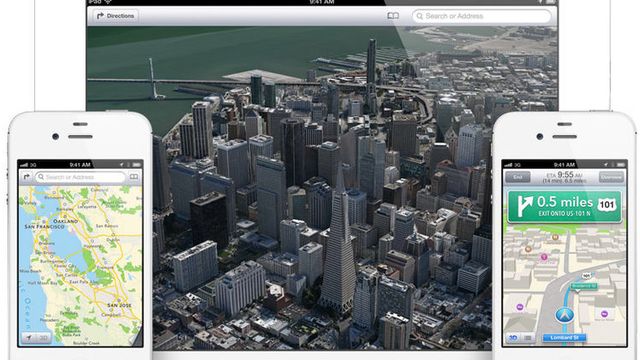Select the Oakland label on the map
This screenshot has height=360, width=640.
(65, 220)
